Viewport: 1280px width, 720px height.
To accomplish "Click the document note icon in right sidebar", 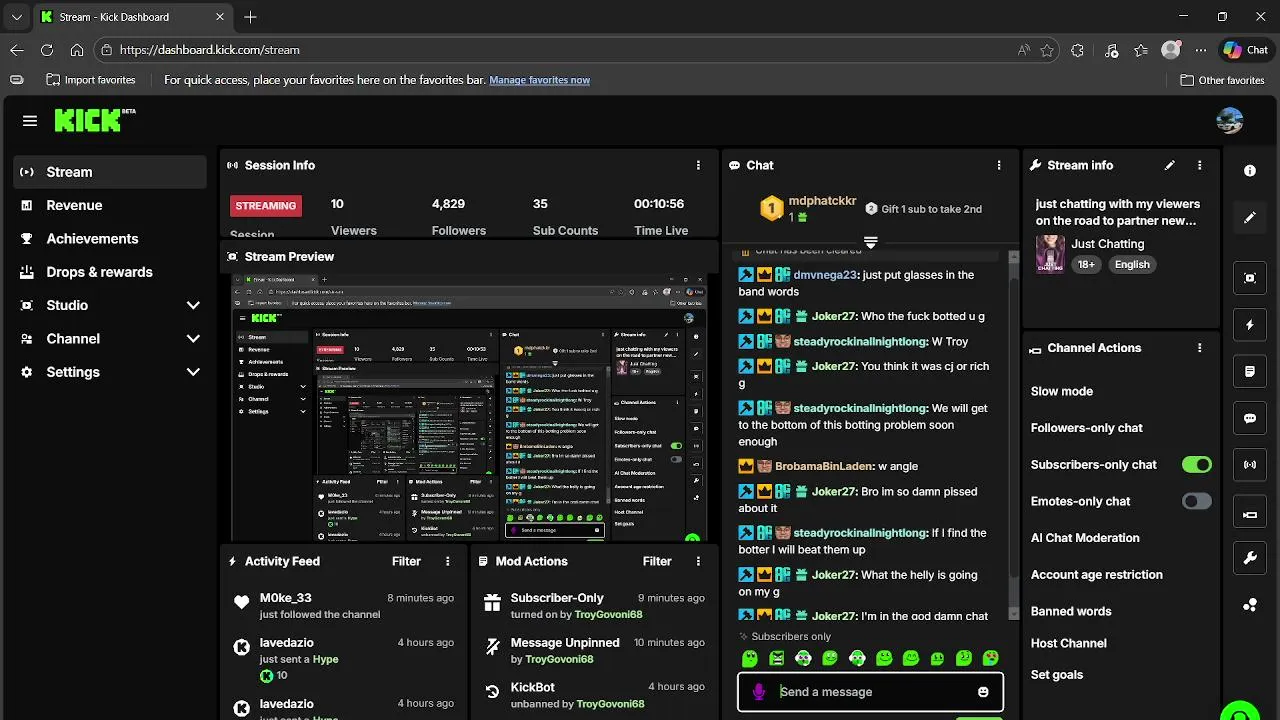I will pyautogui.click(x=1250, y=372).
